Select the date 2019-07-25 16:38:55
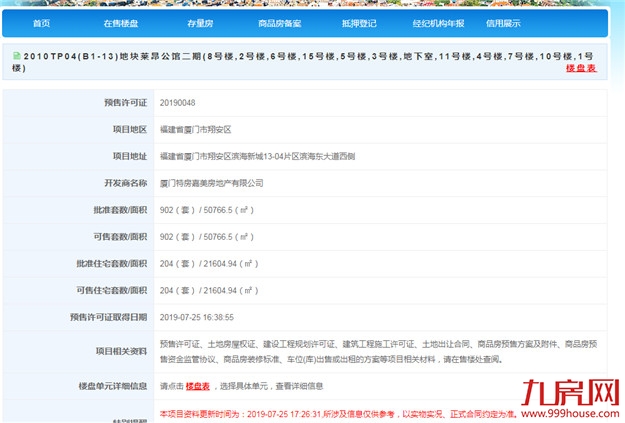Screen dimensions: 625x423 tap(197, 317)
